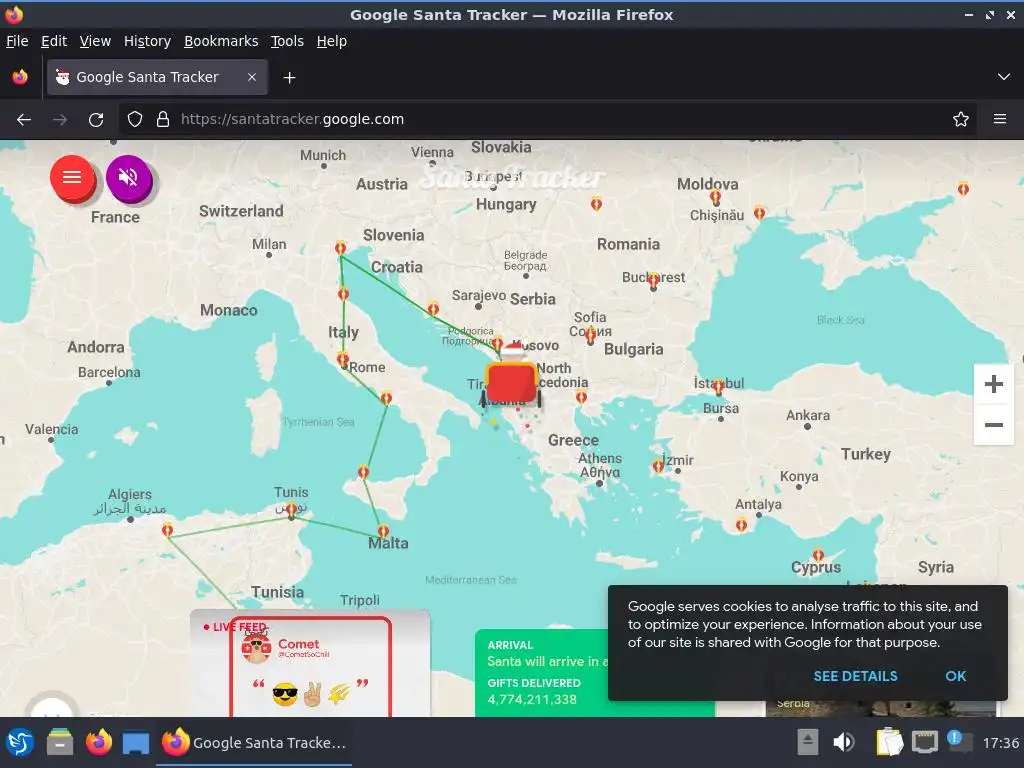The width and height of the screenshot is (1024, 768).
Task: Select the gift marker above Malta
Action: pyautogui.click(x=383, y=531)
